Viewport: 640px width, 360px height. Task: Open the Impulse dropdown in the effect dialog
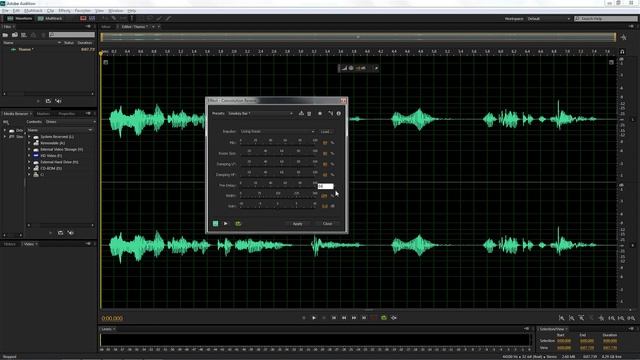click(278, 131)
